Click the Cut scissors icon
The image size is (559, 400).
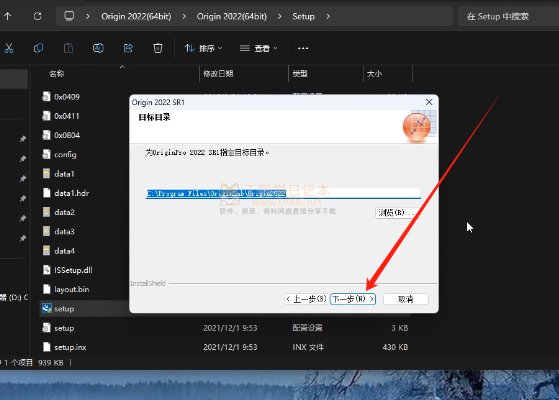[x=9, y=48]
